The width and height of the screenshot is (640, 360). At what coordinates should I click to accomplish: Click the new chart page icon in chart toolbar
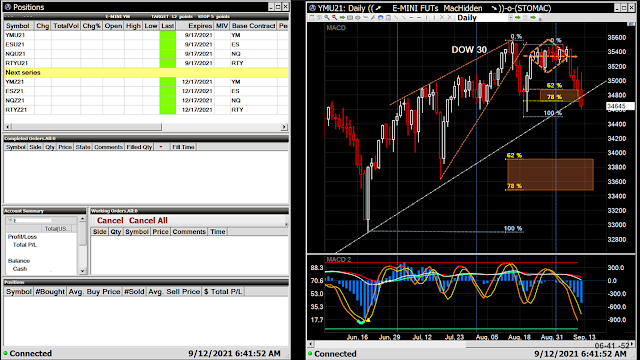pos(311,18)
